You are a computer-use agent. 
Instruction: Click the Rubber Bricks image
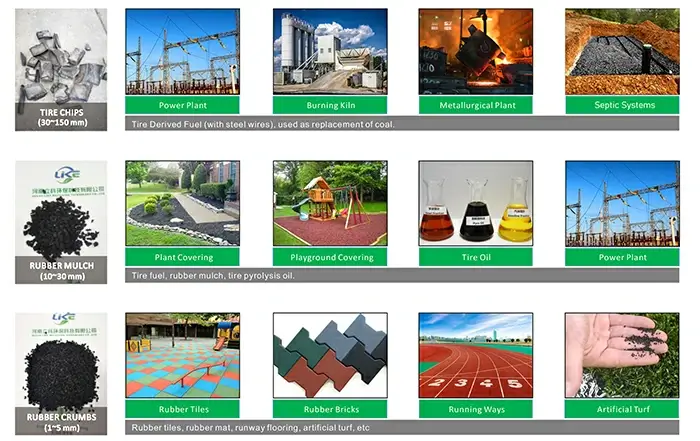click(330, 356)
